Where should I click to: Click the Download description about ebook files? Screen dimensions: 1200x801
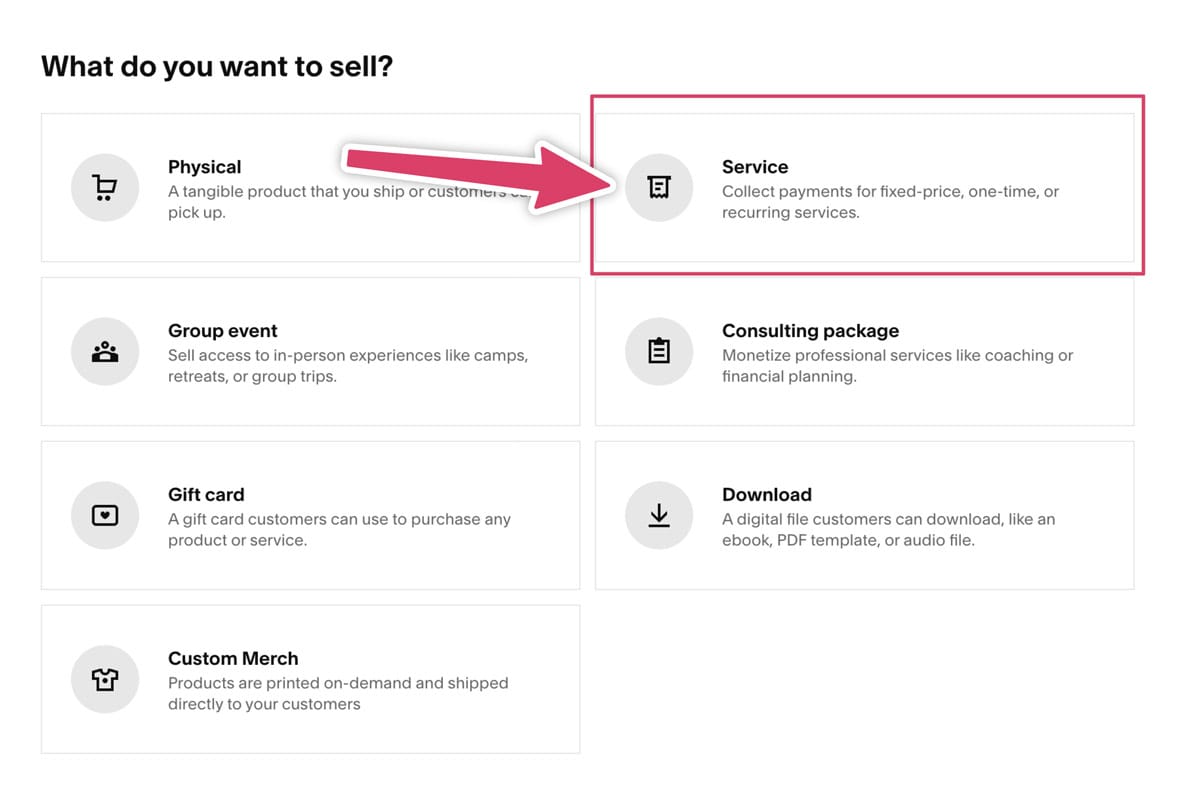click(889, 530)
